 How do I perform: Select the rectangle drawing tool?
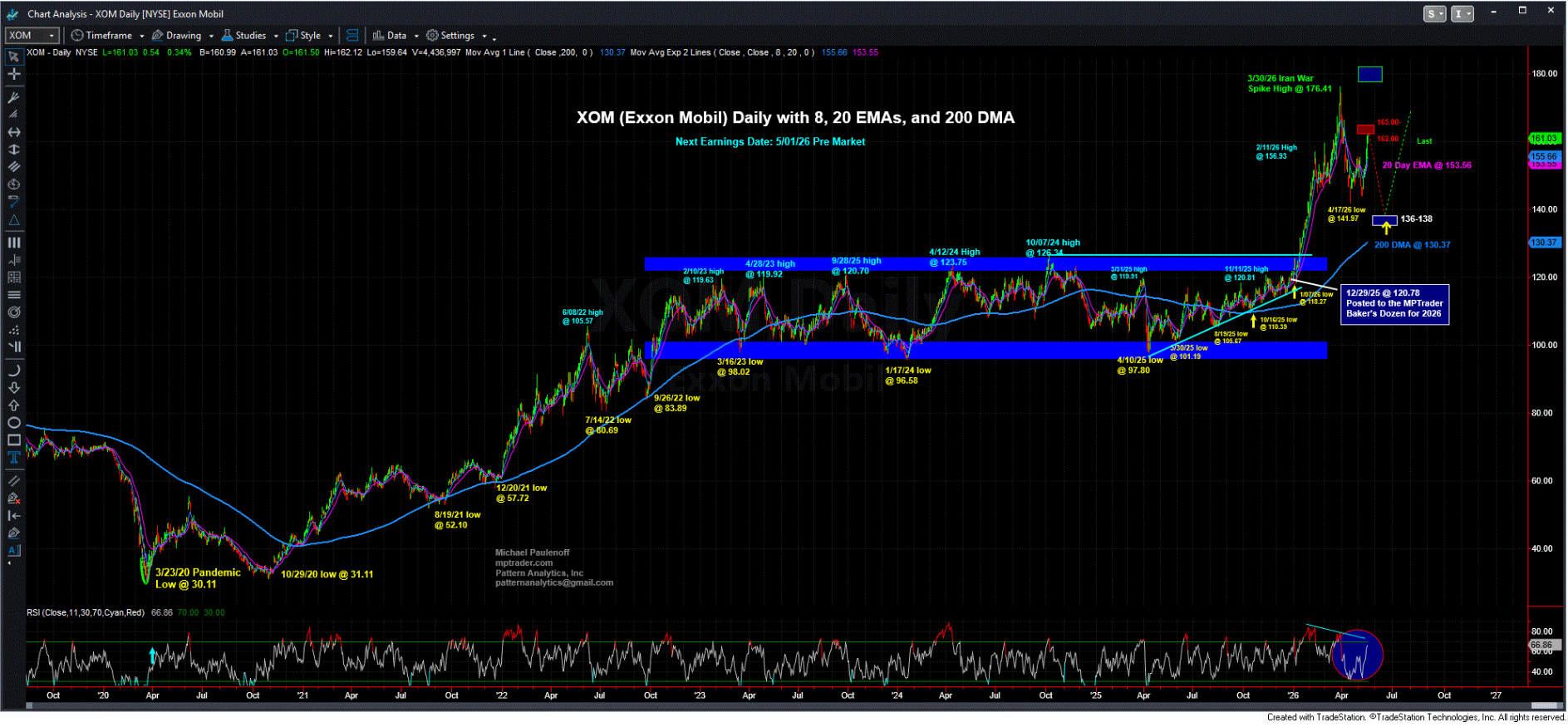13,440
